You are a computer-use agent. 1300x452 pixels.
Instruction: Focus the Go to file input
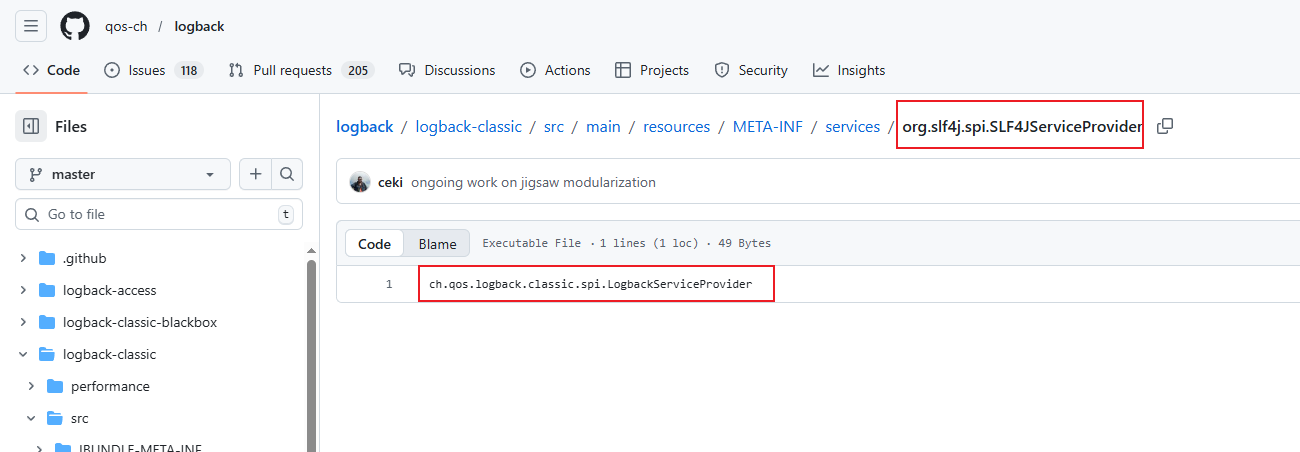pyautogui.click(x=159, y=214)
